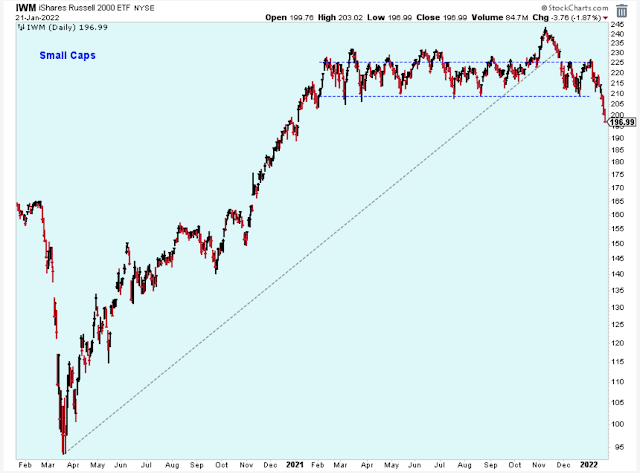Click the IWM (Daily) 196.99 legend
This screenshot has width=640, height=473.
tap(67, 27)
